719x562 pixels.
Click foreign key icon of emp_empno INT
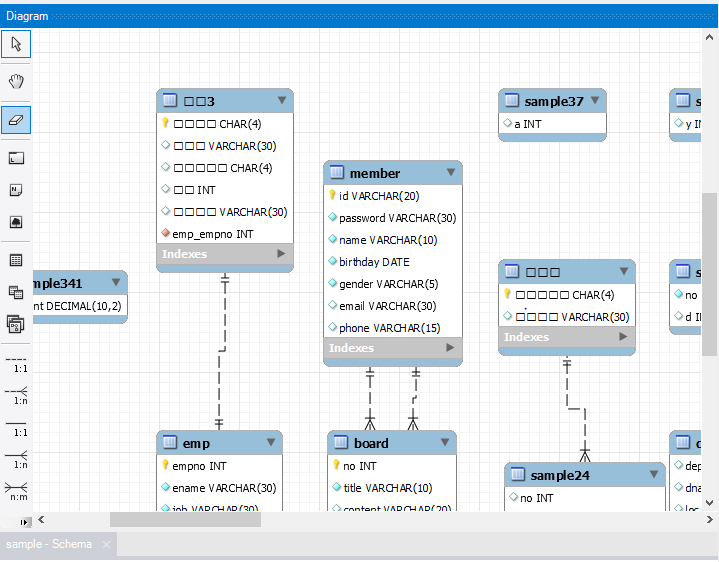click(x=166, y=233)
